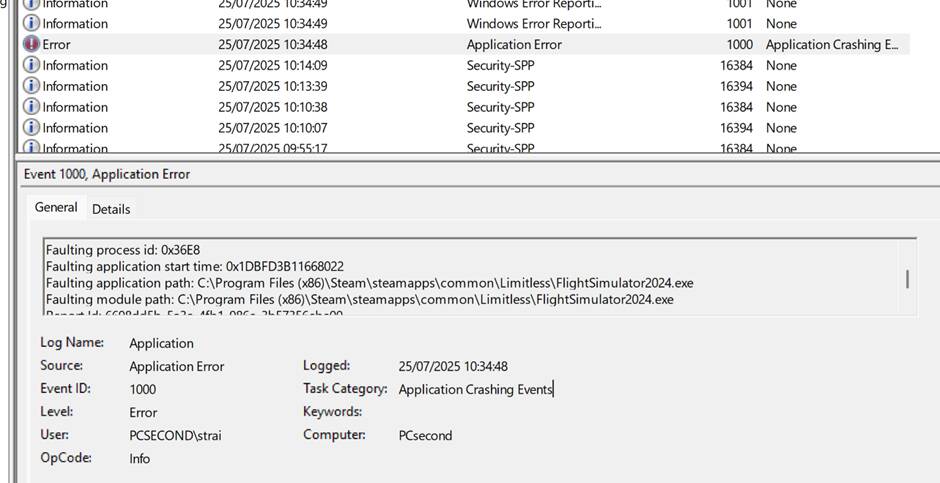Select Security-SPP event 16384 at 10:14:09
This screenshot has height=483, width=940.
(465, 65)
